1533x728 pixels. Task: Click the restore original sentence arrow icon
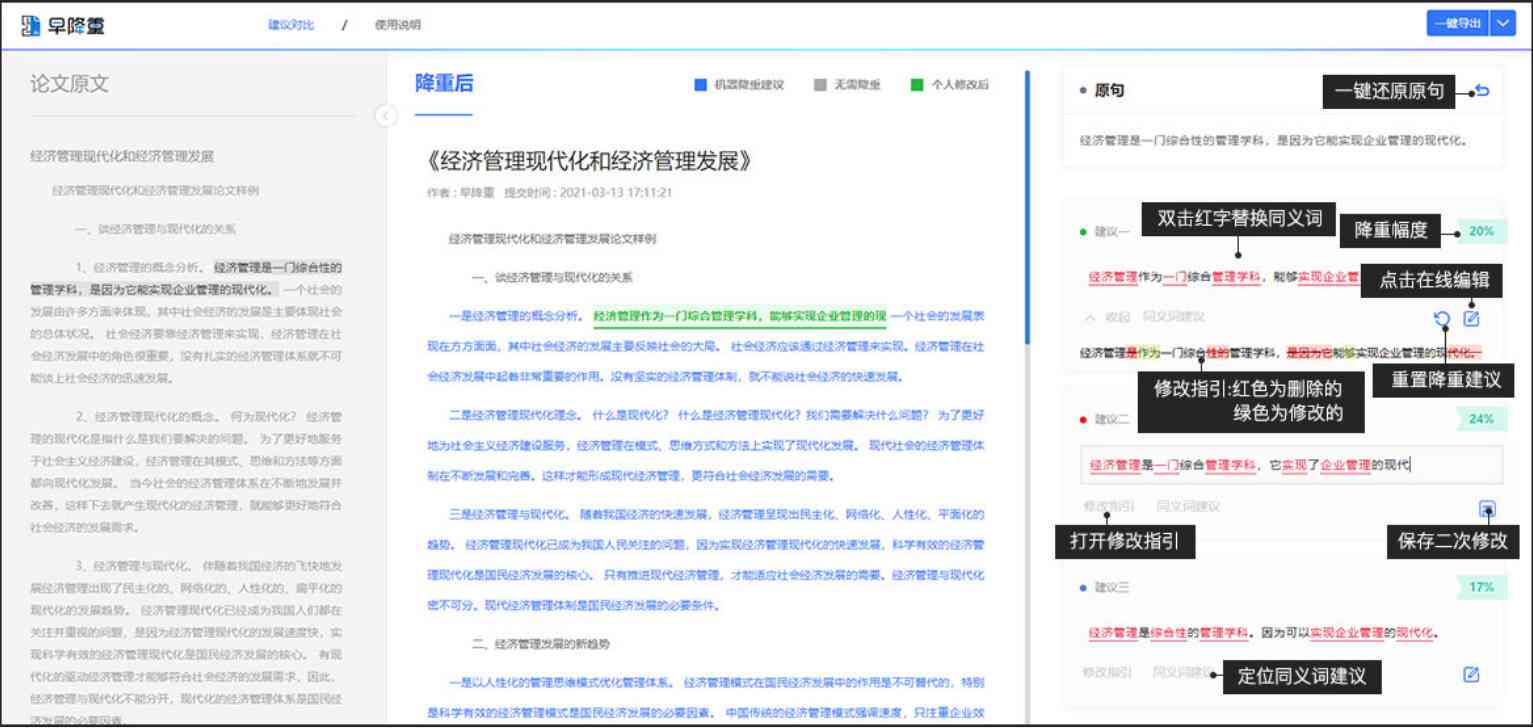pyautogui.click(x=1482, y=91)
